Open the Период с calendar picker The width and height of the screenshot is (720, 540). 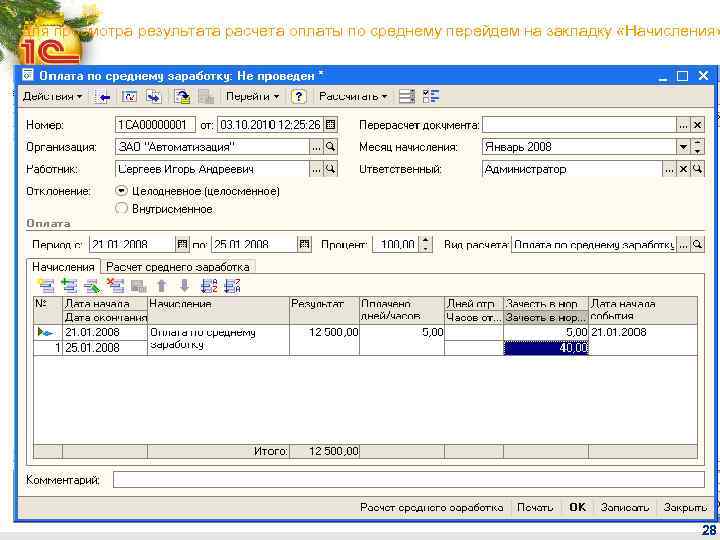tap(183, 244)
